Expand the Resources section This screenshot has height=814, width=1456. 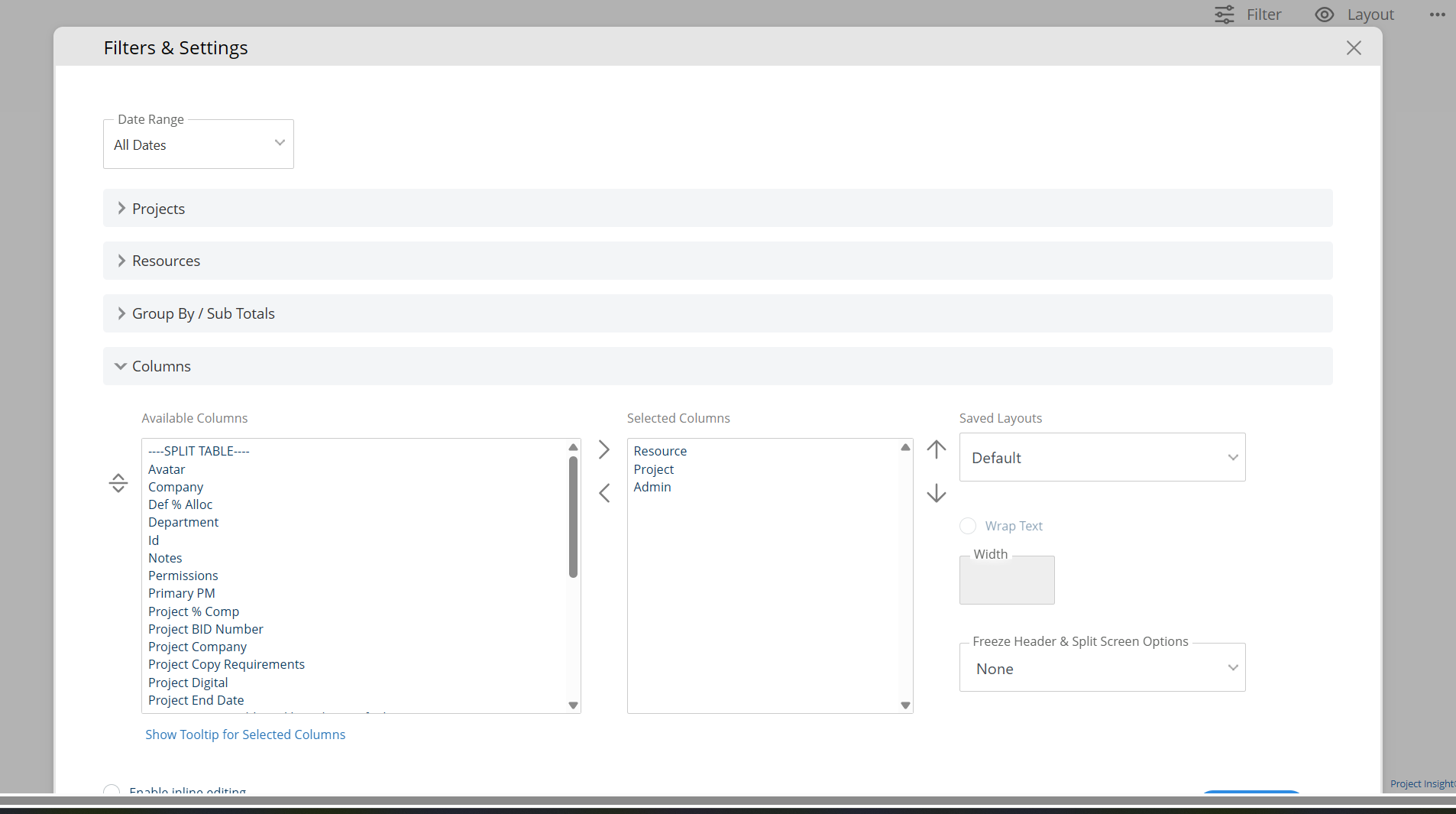coord(718,261)
